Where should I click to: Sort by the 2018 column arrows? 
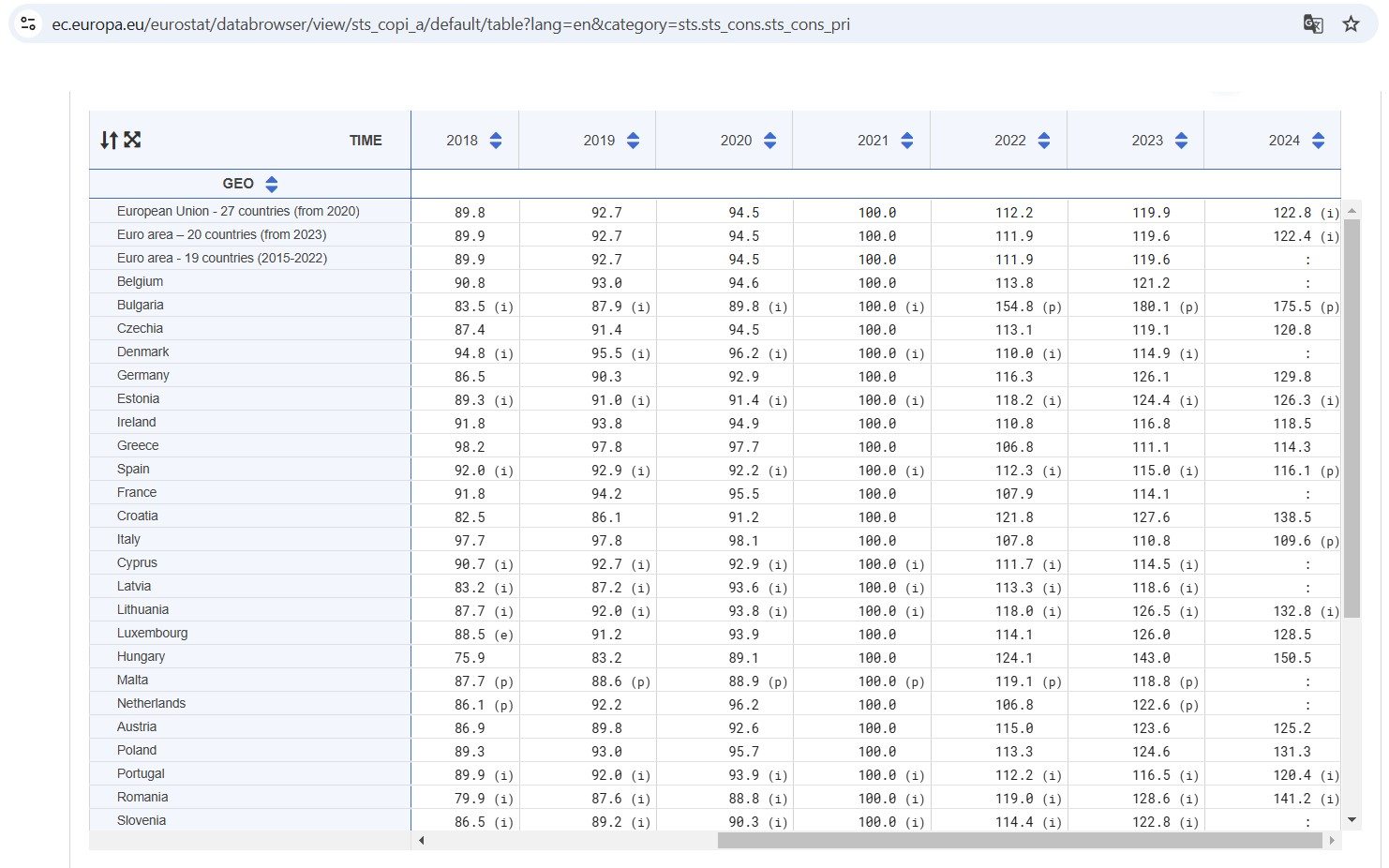click(x=496, y=141)
